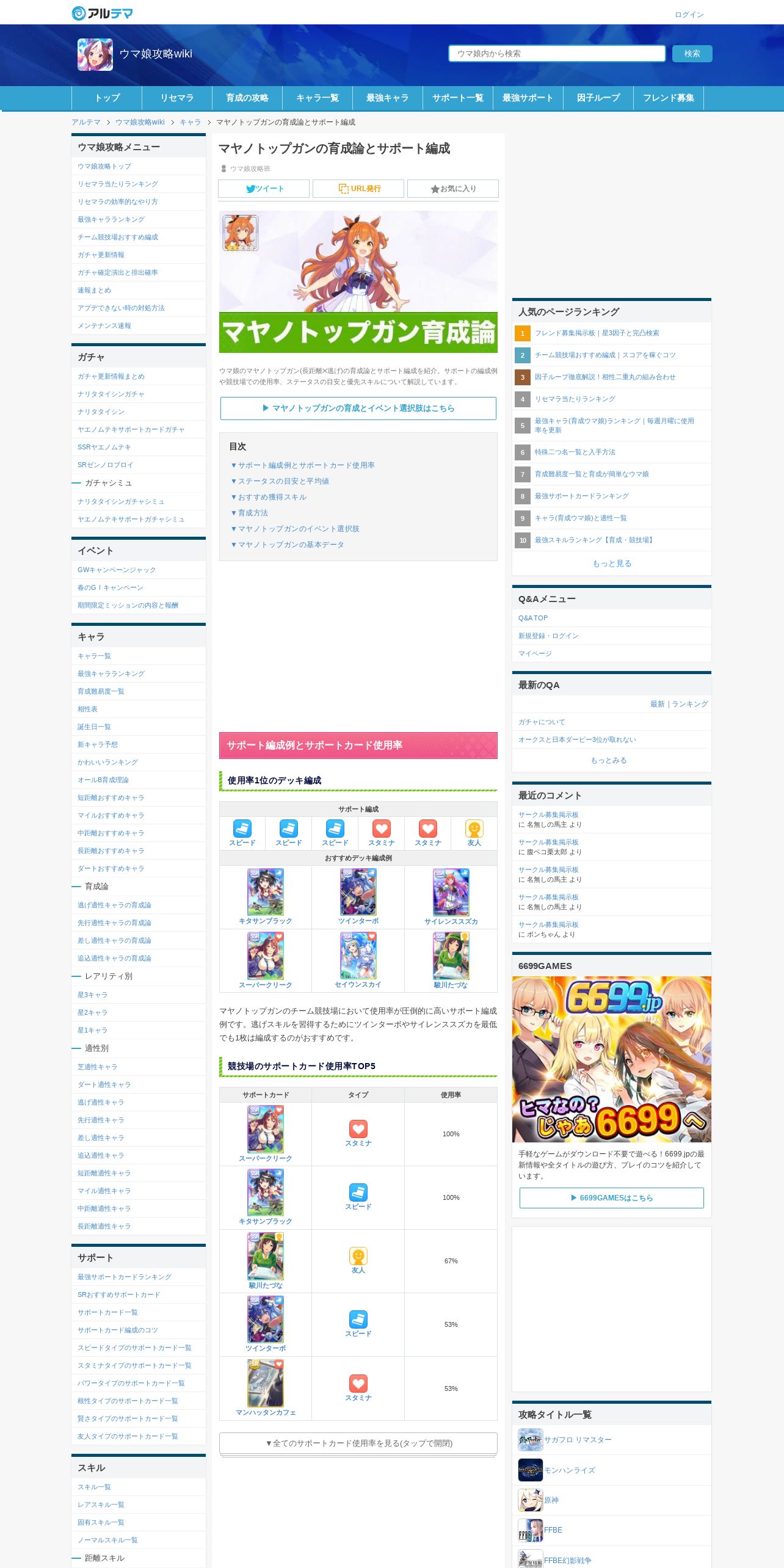784x1568 pixels.
Task: Click もっとみる under 最新のQA
Action: 609,760
